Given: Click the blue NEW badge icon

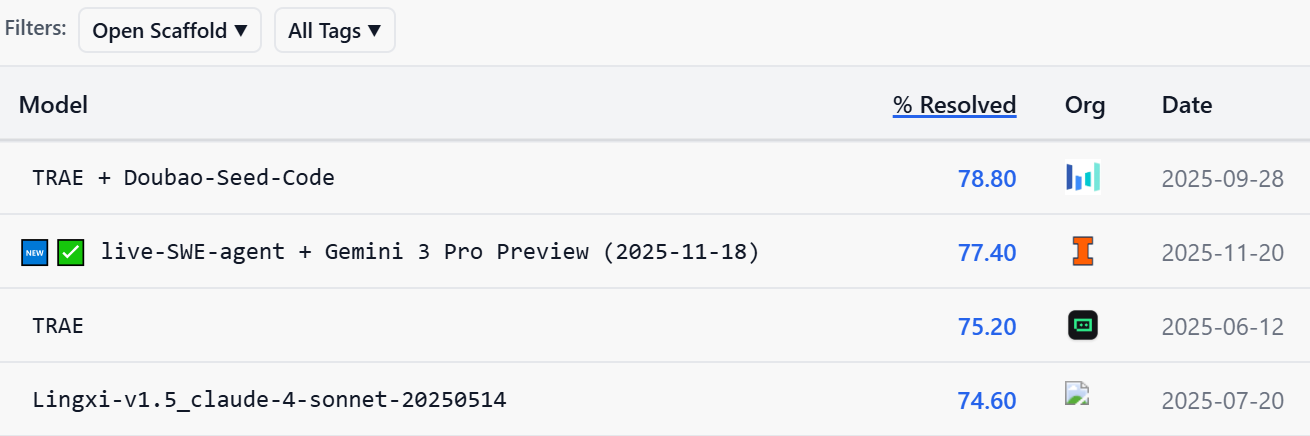Looking at the screenshot, I should point(35,252).
